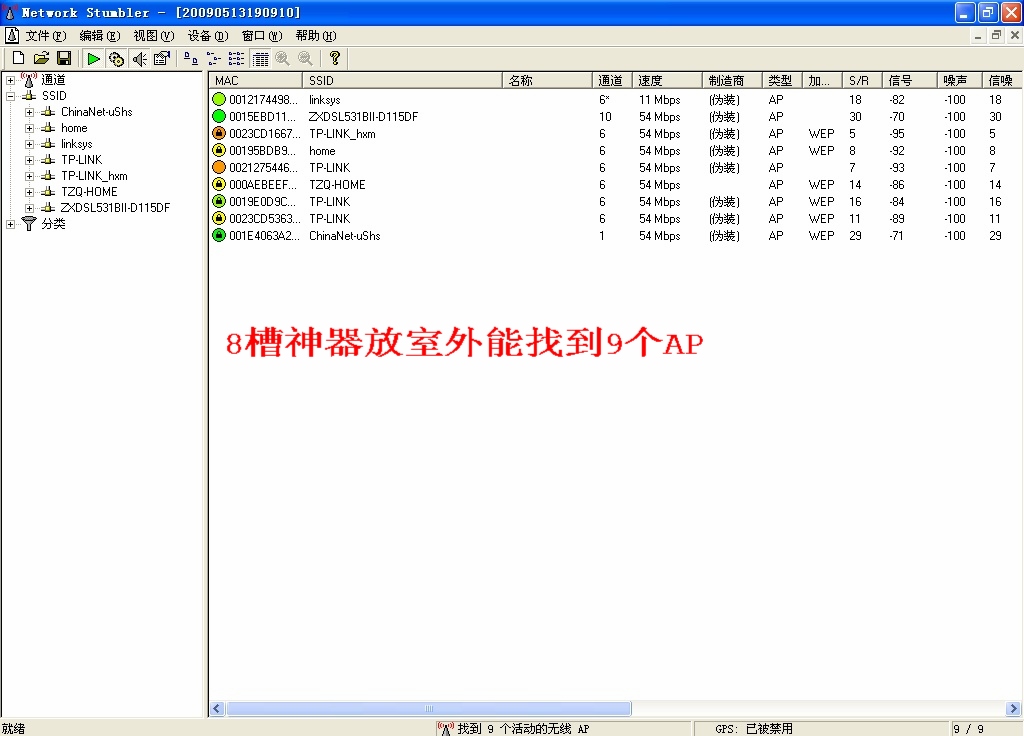Image resolution: width=1024 pixels, height=736 pixels.
Task: Open the 视图 menu
Action: click(x=153, y=36)
